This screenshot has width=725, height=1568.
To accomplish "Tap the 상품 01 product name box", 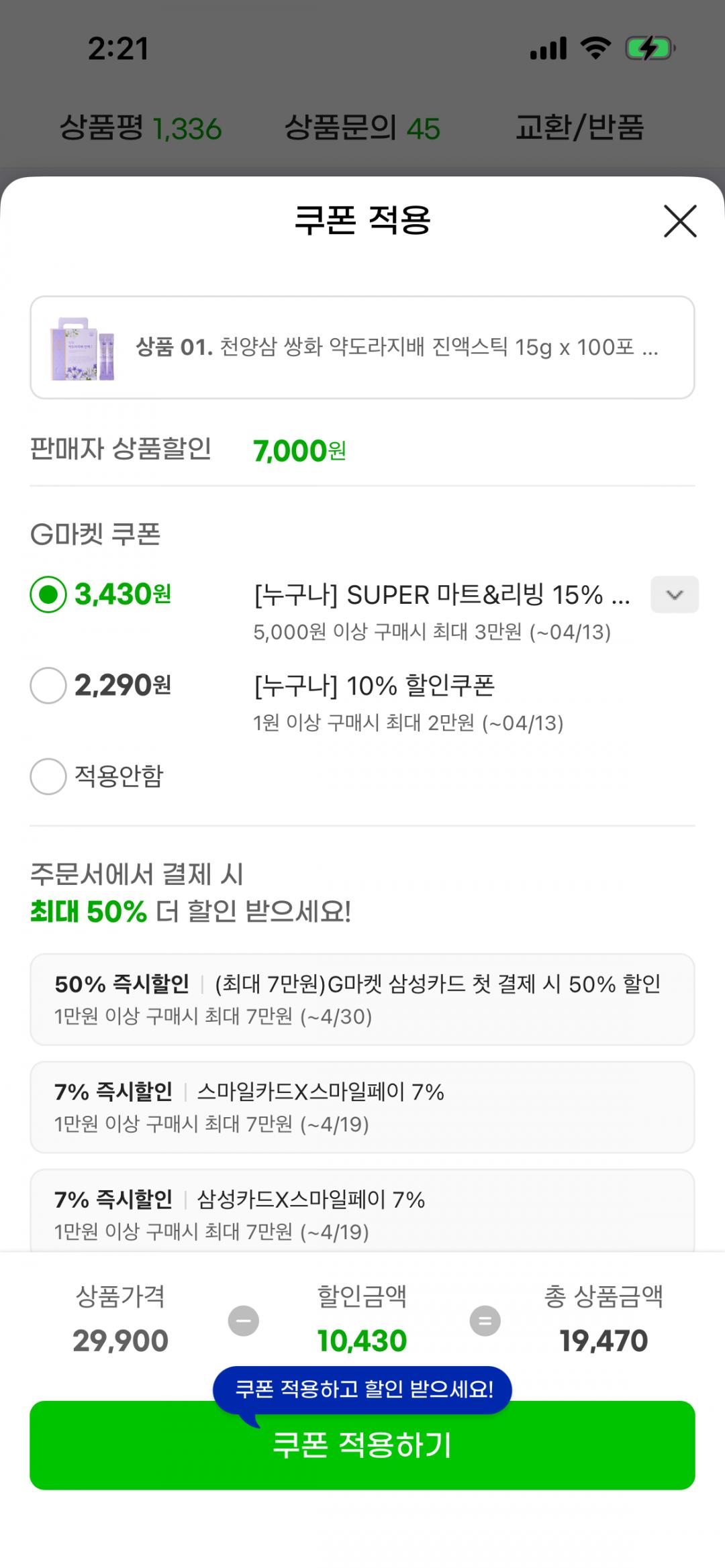I will pos(396,348).
